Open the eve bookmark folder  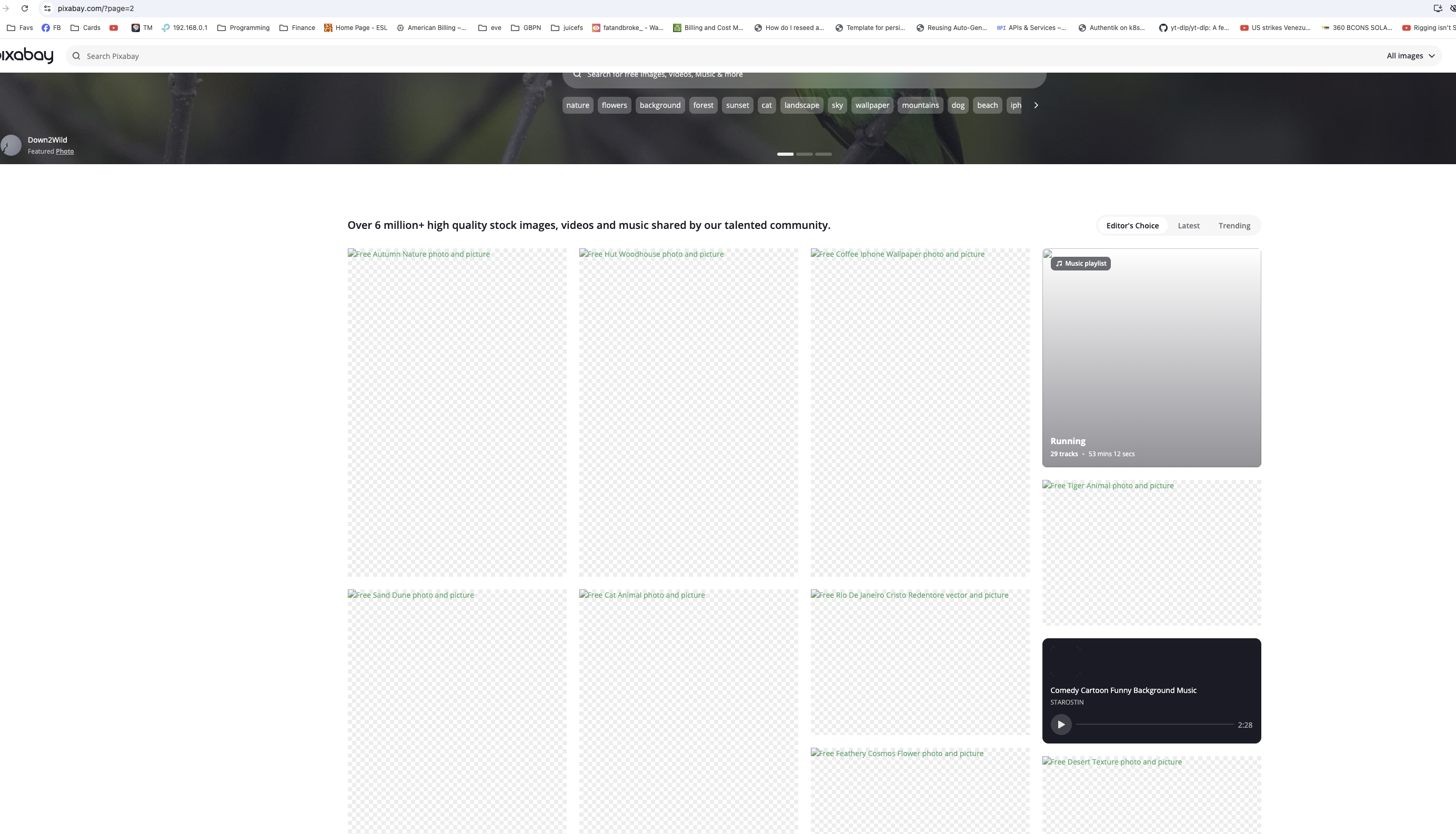pyautogui.click(x=490, y=27)
